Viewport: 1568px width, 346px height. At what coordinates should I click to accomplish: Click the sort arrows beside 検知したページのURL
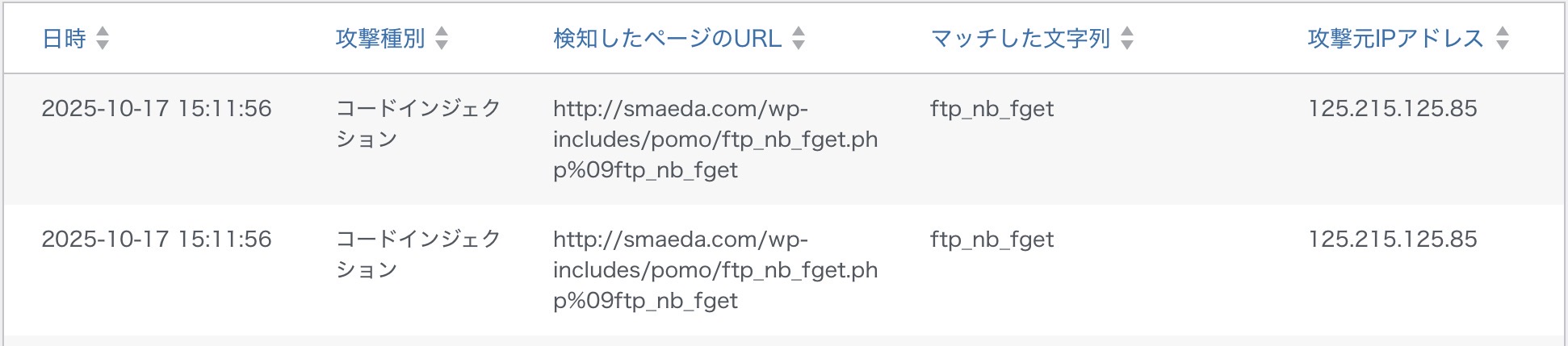[799, 38]
